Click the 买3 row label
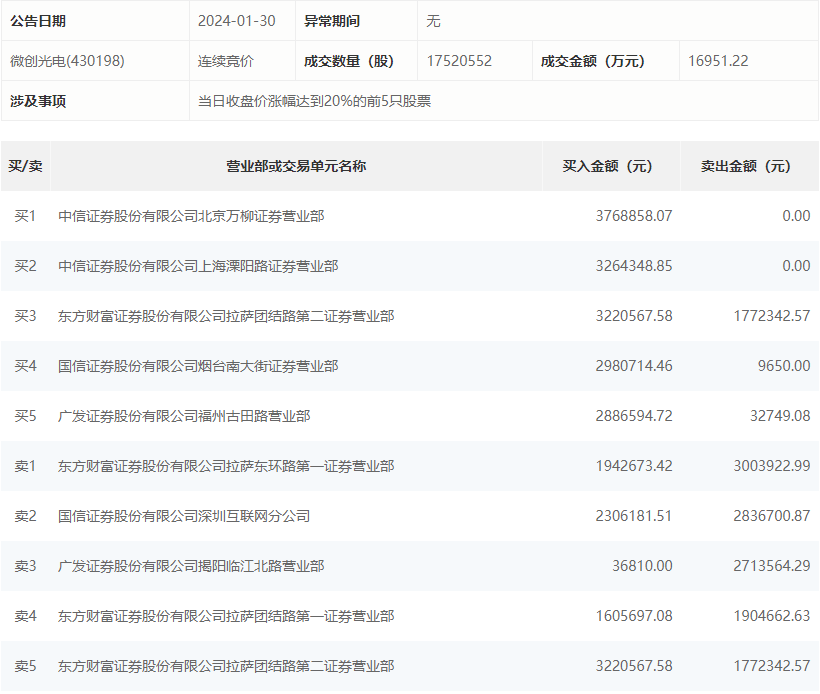Screen dimensions: 820x694 tap(25, 316)
